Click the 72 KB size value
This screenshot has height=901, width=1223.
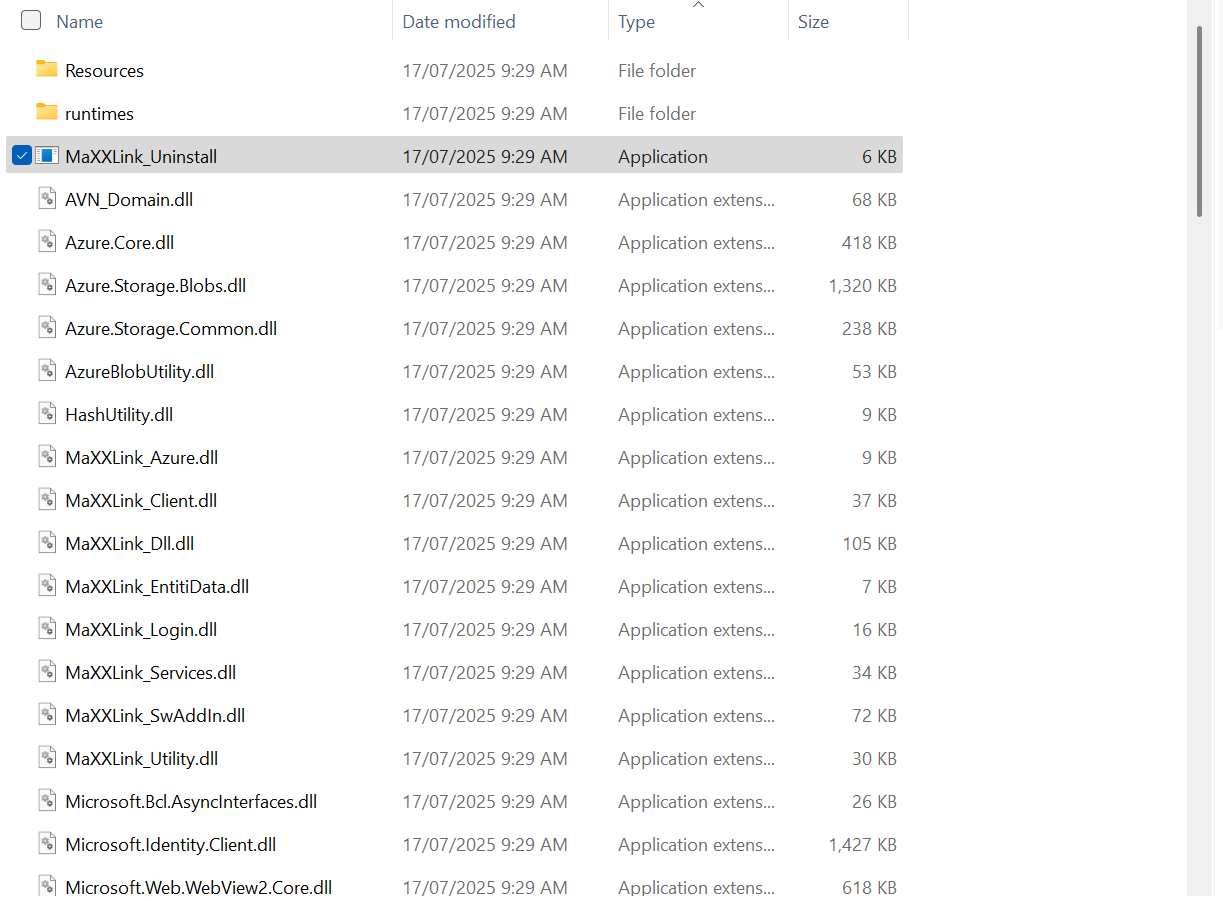(874, 716)
